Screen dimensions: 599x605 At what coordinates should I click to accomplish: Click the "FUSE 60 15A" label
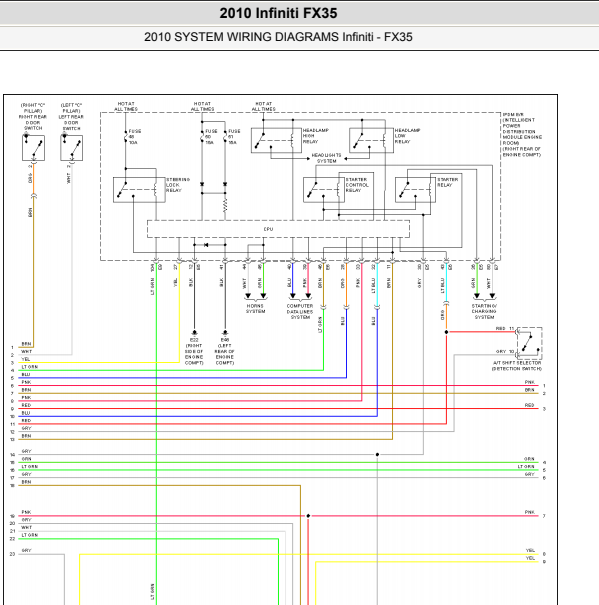(x=211, y=137)
